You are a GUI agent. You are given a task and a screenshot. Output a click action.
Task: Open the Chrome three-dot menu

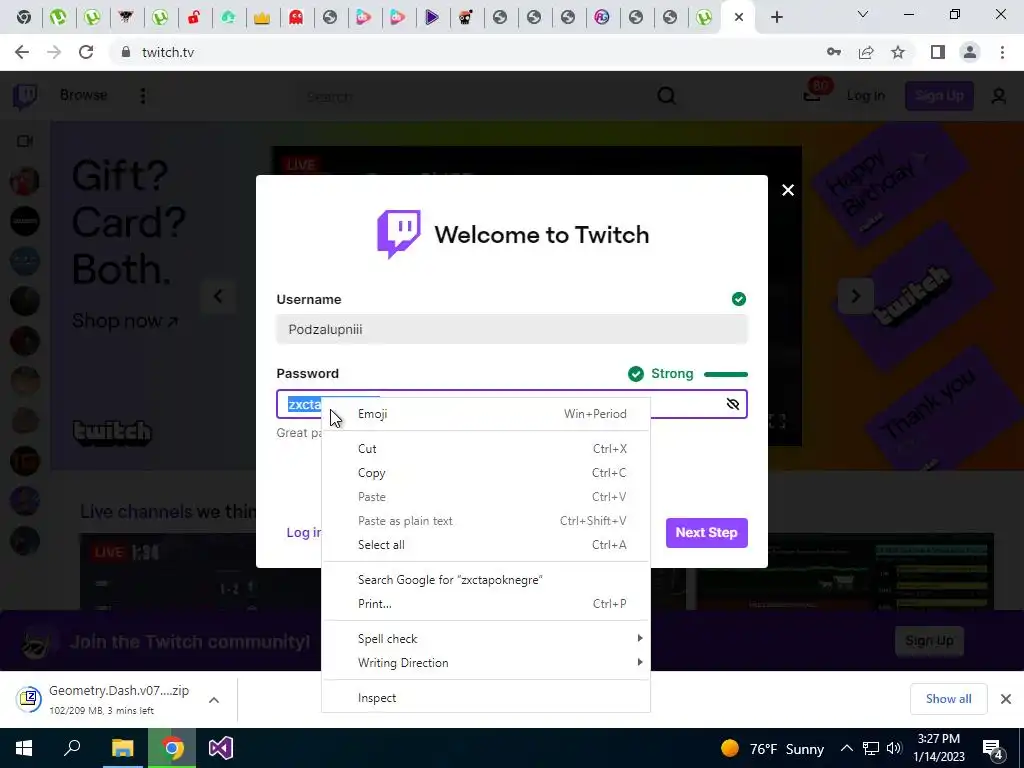click(1002, 52)
